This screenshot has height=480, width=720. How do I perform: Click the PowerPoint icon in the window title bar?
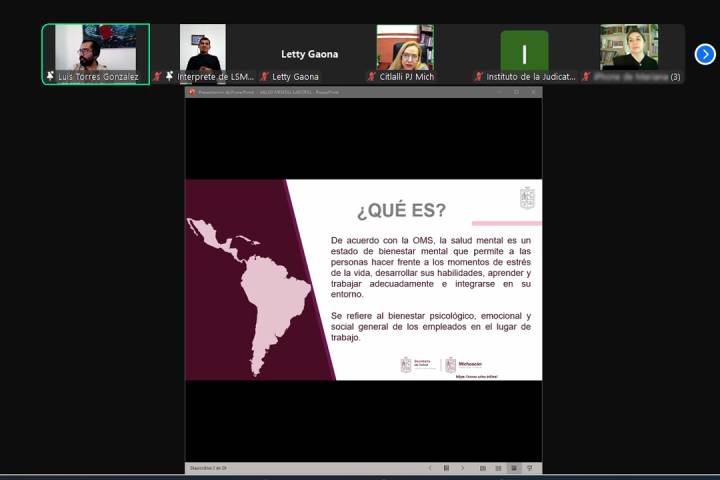(192, 92)
